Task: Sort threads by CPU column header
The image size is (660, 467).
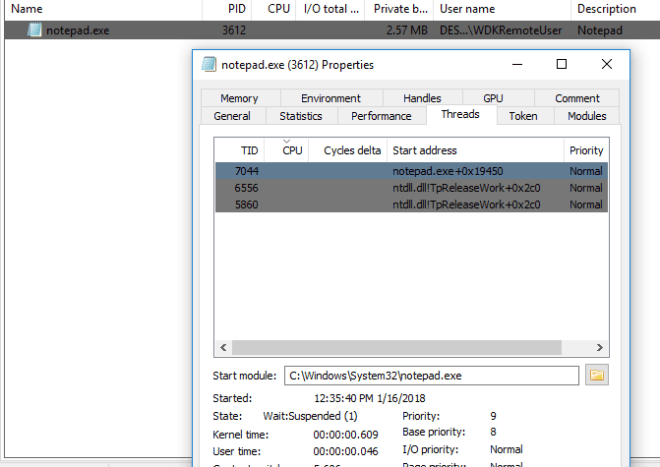Action: point(287,150)
